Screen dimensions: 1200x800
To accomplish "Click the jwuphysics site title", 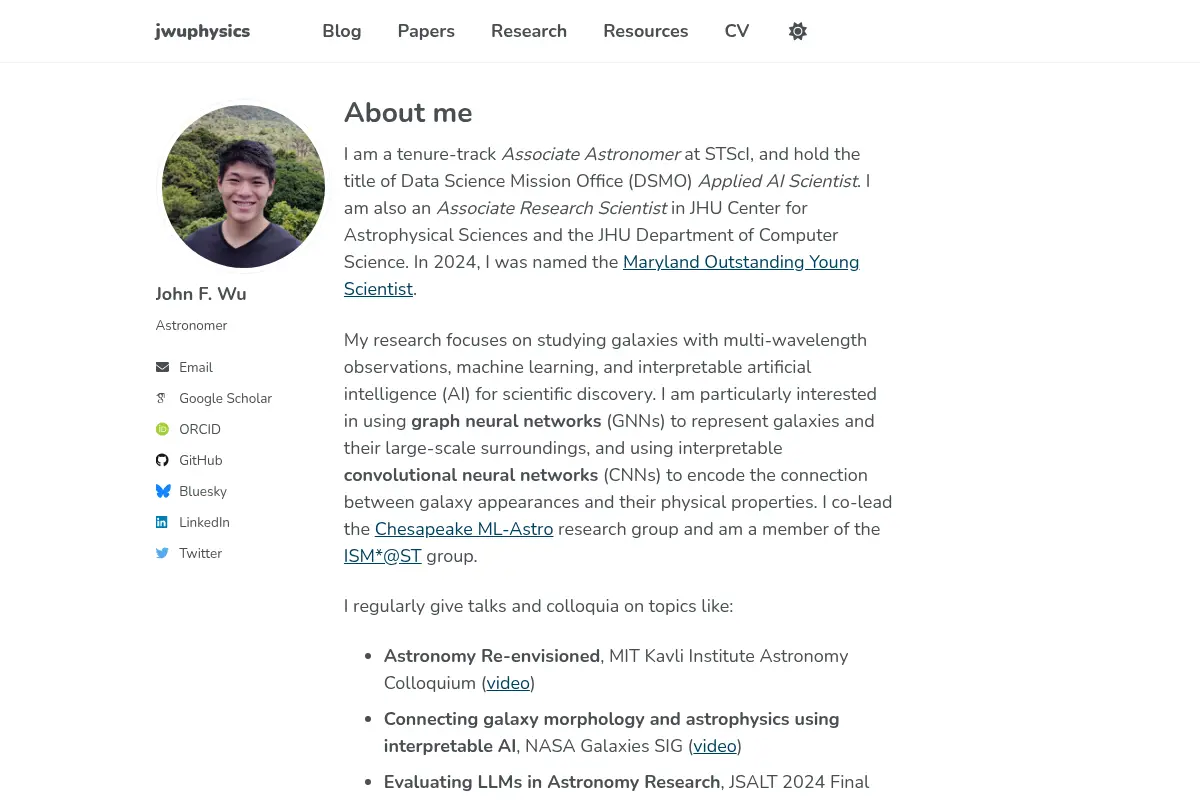I will [x=203, y=31].
